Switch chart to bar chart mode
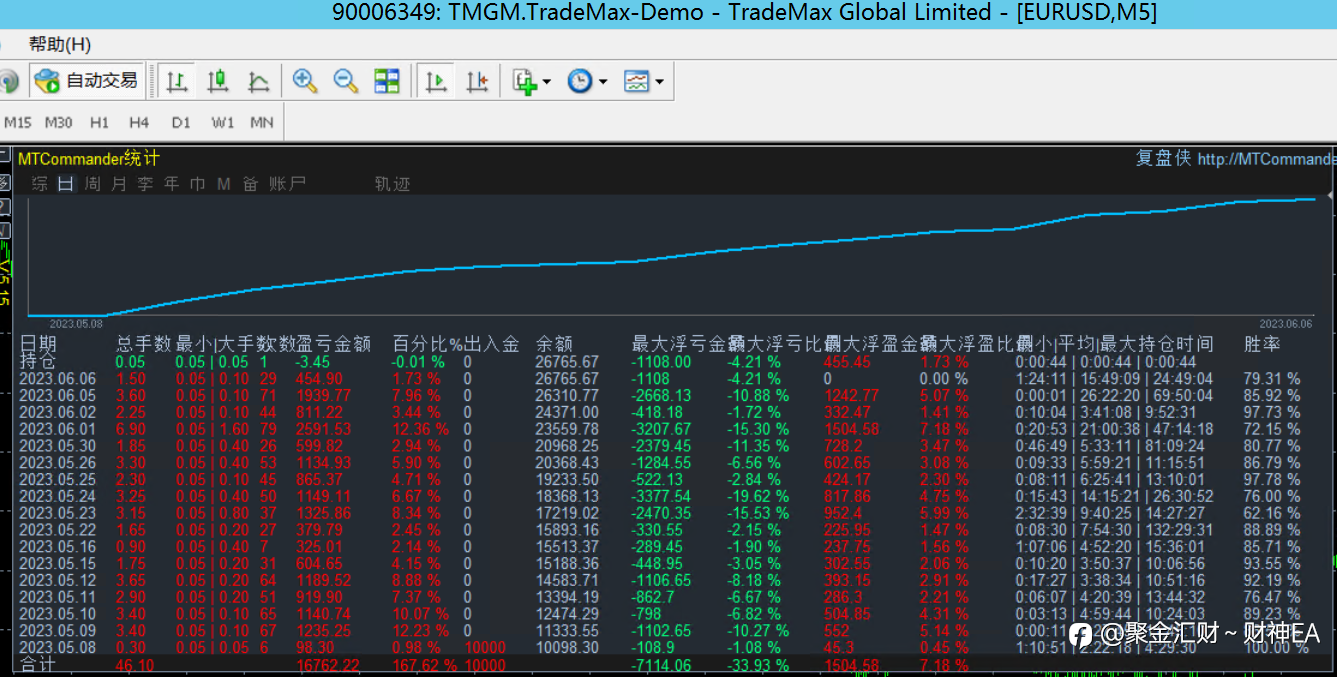Viewport: 1337px width, 677px height. pyautogui.click(x=177, y=81)
